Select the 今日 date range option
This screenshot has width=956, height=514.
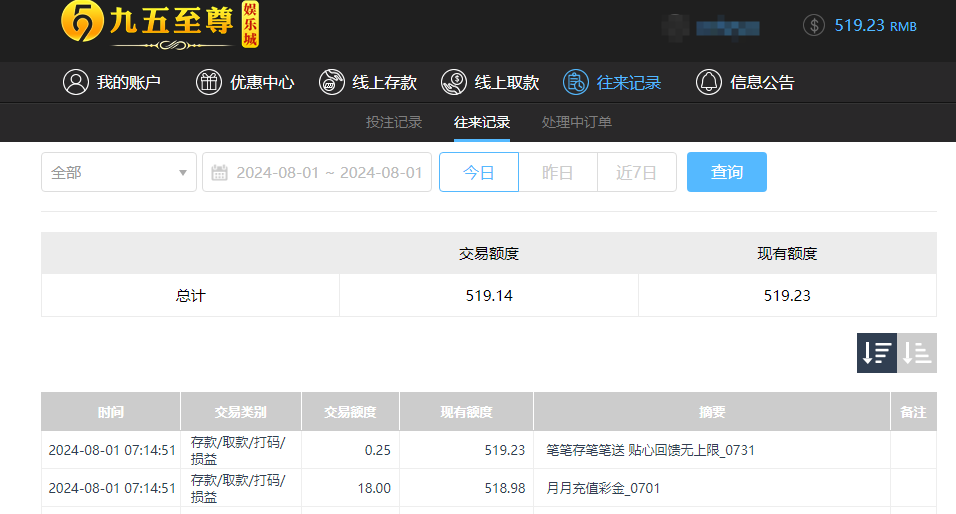coord(479,172)
